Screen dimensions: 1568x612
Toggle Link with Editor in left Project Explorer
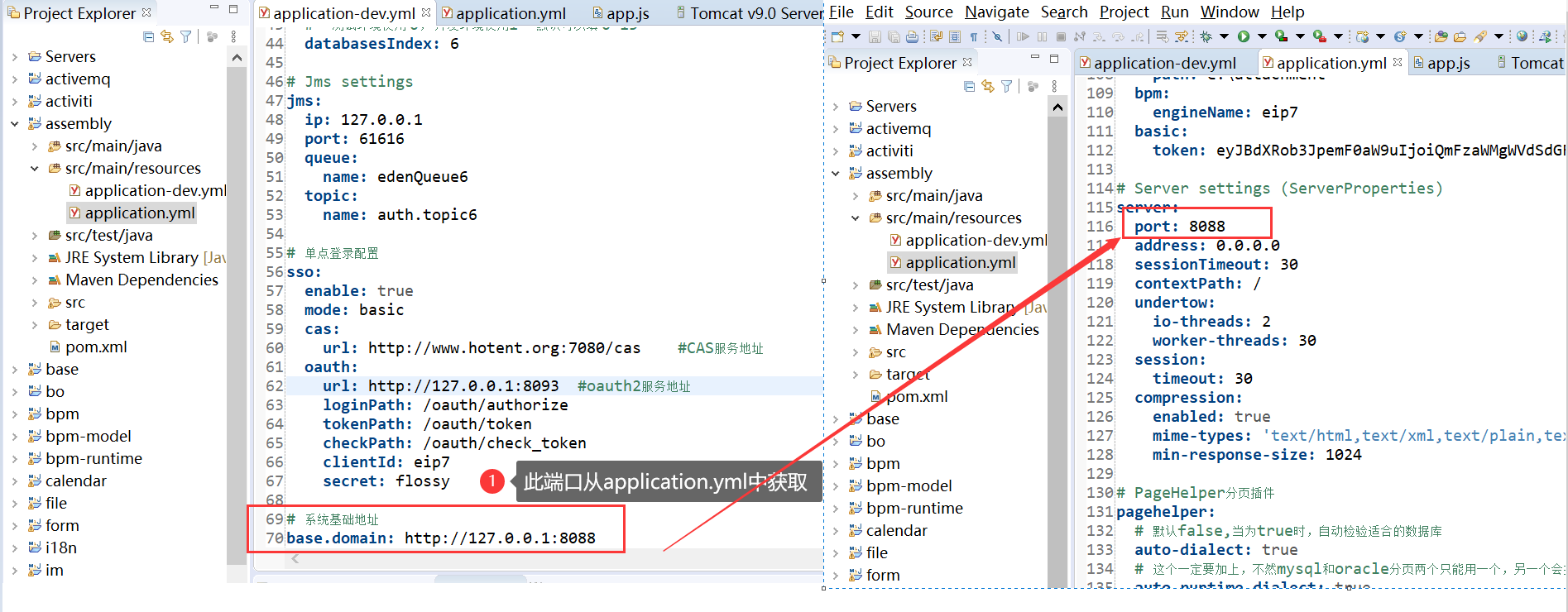167,36
